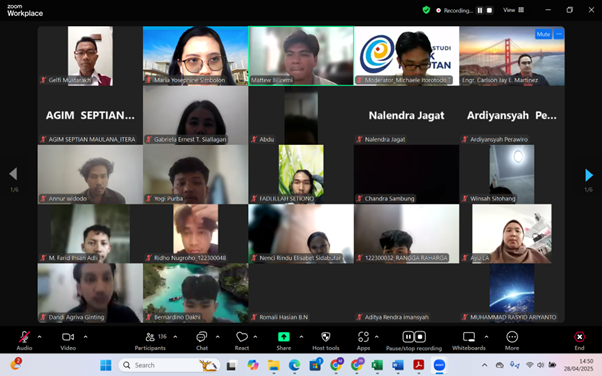Mute Engr. Carlson Jay L. Martinez
This screenshot has width=602, height=376.
[x=543, y=34]
